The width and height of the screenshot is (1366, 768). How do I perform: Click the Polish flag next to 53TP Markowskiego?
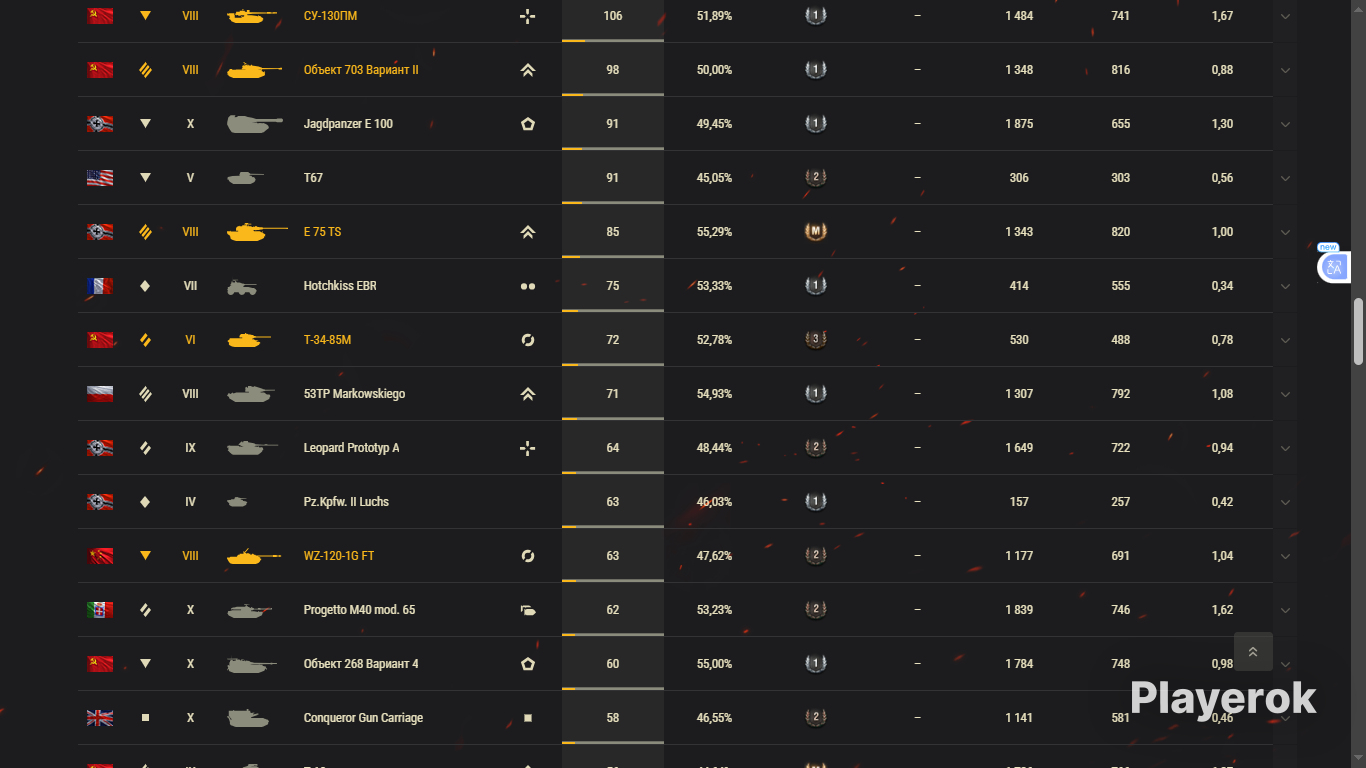pos(100,394)
